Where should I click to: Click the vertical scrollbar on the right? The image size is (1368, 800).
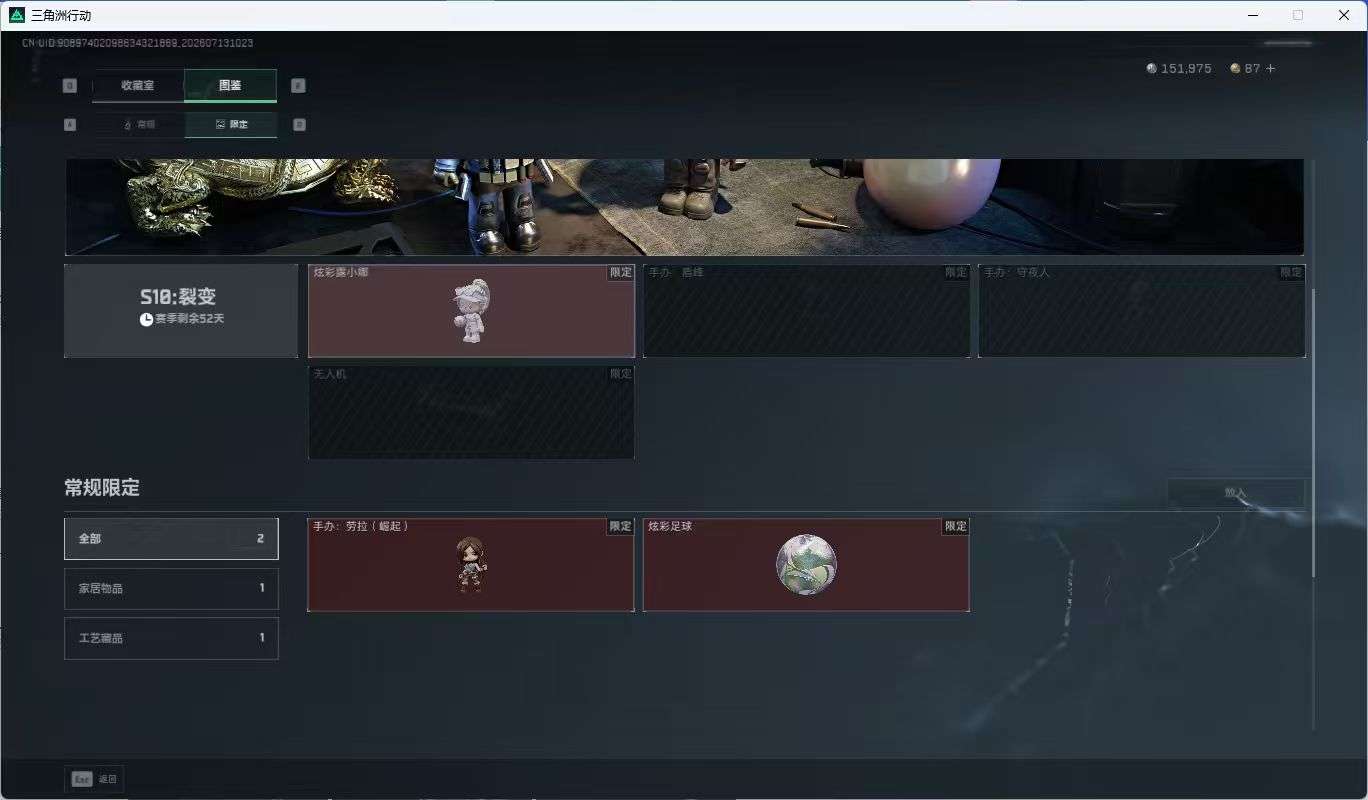click(x=1314, y=433)
